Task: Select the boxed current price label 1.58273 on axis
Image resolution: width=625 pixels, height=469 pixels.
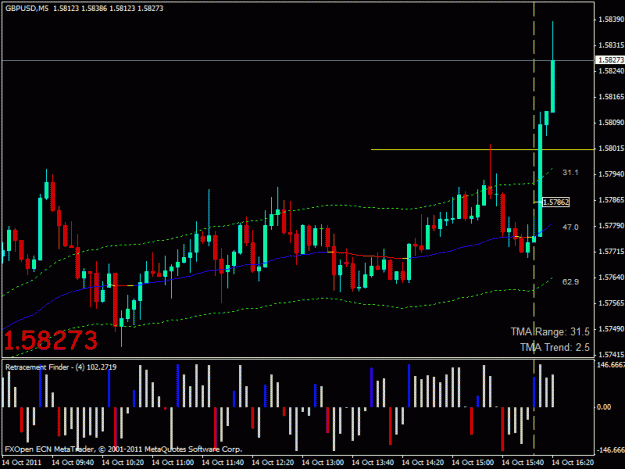Action: pyautogui.click(x=610, y=60)
